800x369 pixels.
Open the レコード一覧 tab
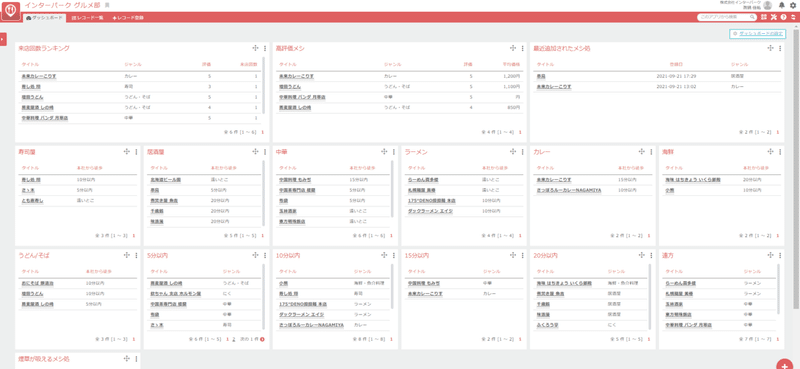pos(87,18)
